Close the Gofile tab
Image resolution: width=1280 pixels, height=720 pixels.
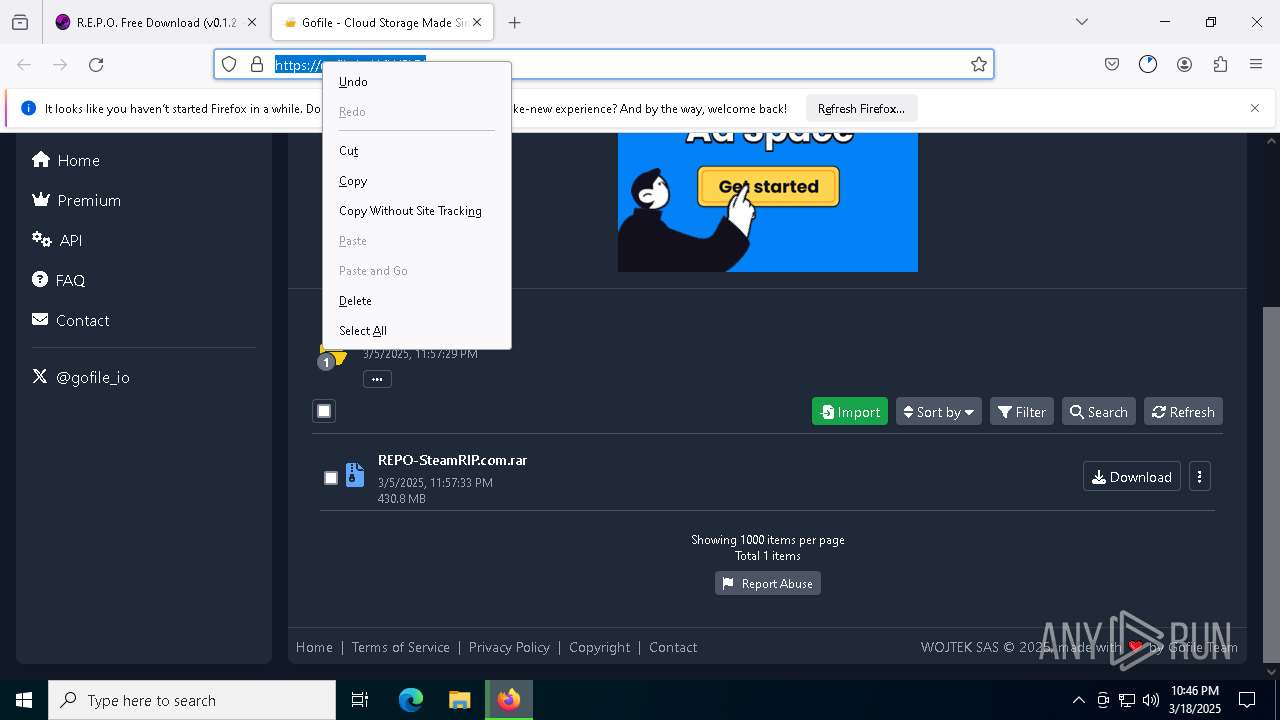(x=477, y=22)
